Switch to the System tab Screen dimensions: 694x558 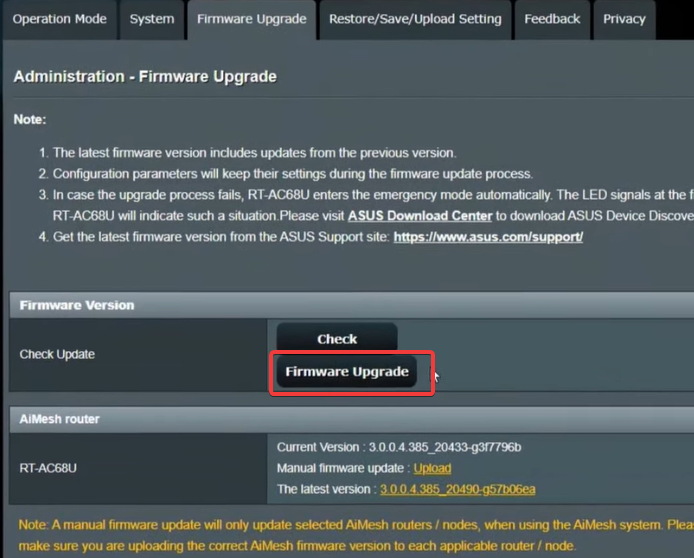152,19
